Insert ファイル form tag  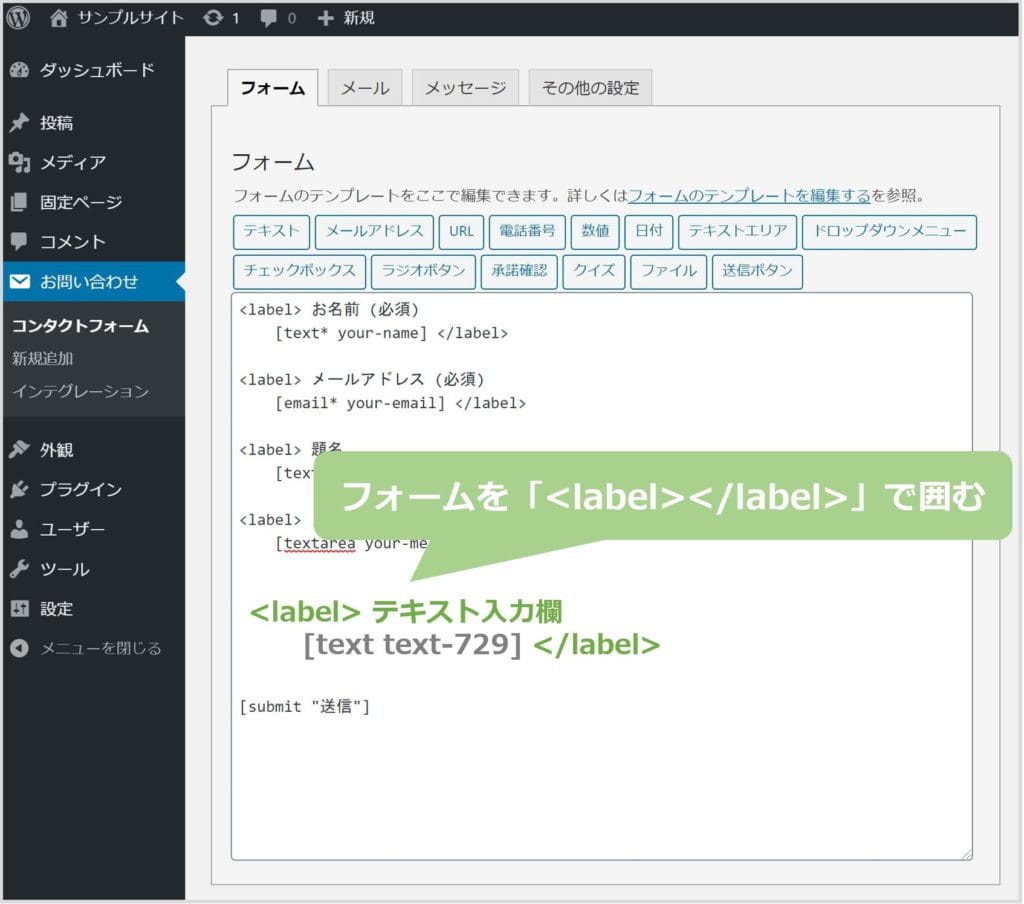coord(668,271)
